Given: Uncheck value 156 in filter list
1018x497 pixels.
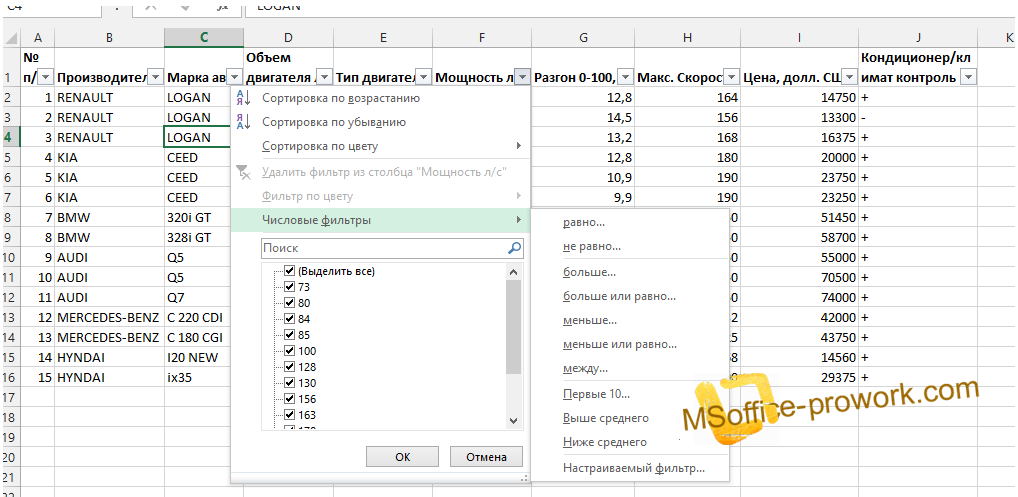Looking at the screenshot, I should [290, 398].
